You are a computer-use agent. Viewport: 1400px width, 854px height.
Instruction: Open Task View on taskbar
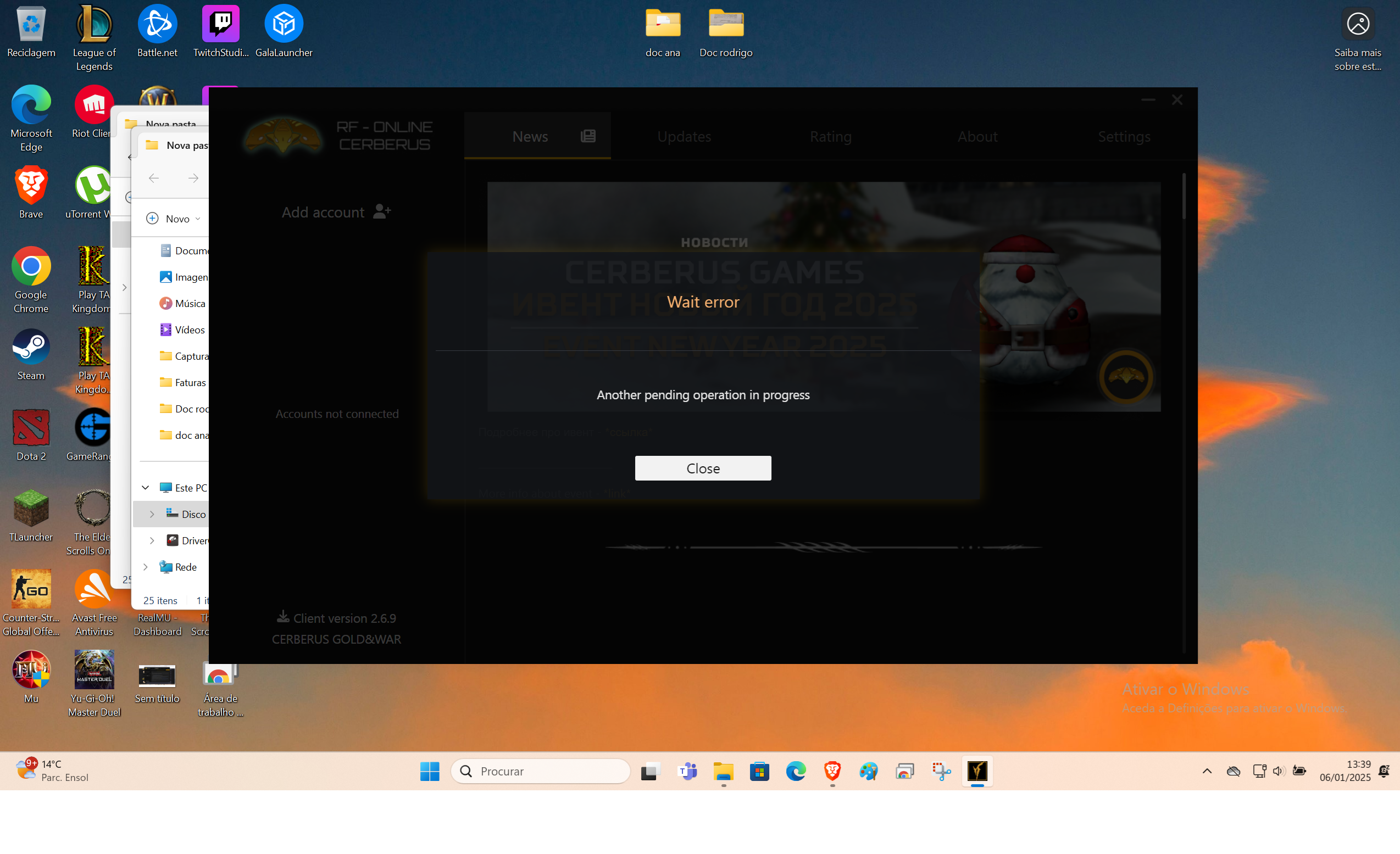[651, 771]
